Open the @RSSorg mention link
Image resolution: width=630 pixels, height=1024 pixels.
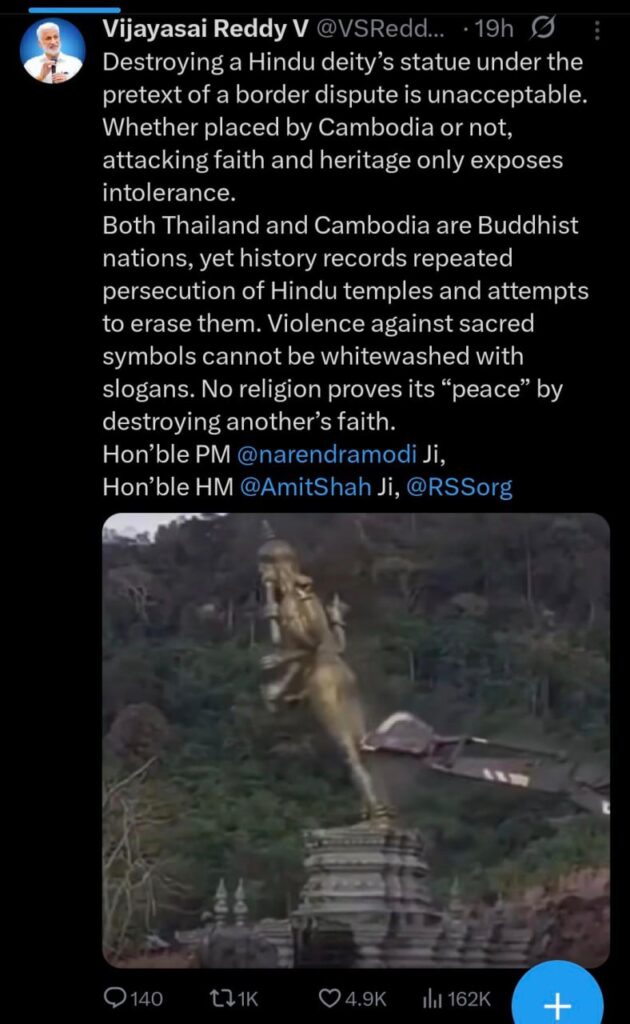tap(459, 487)
